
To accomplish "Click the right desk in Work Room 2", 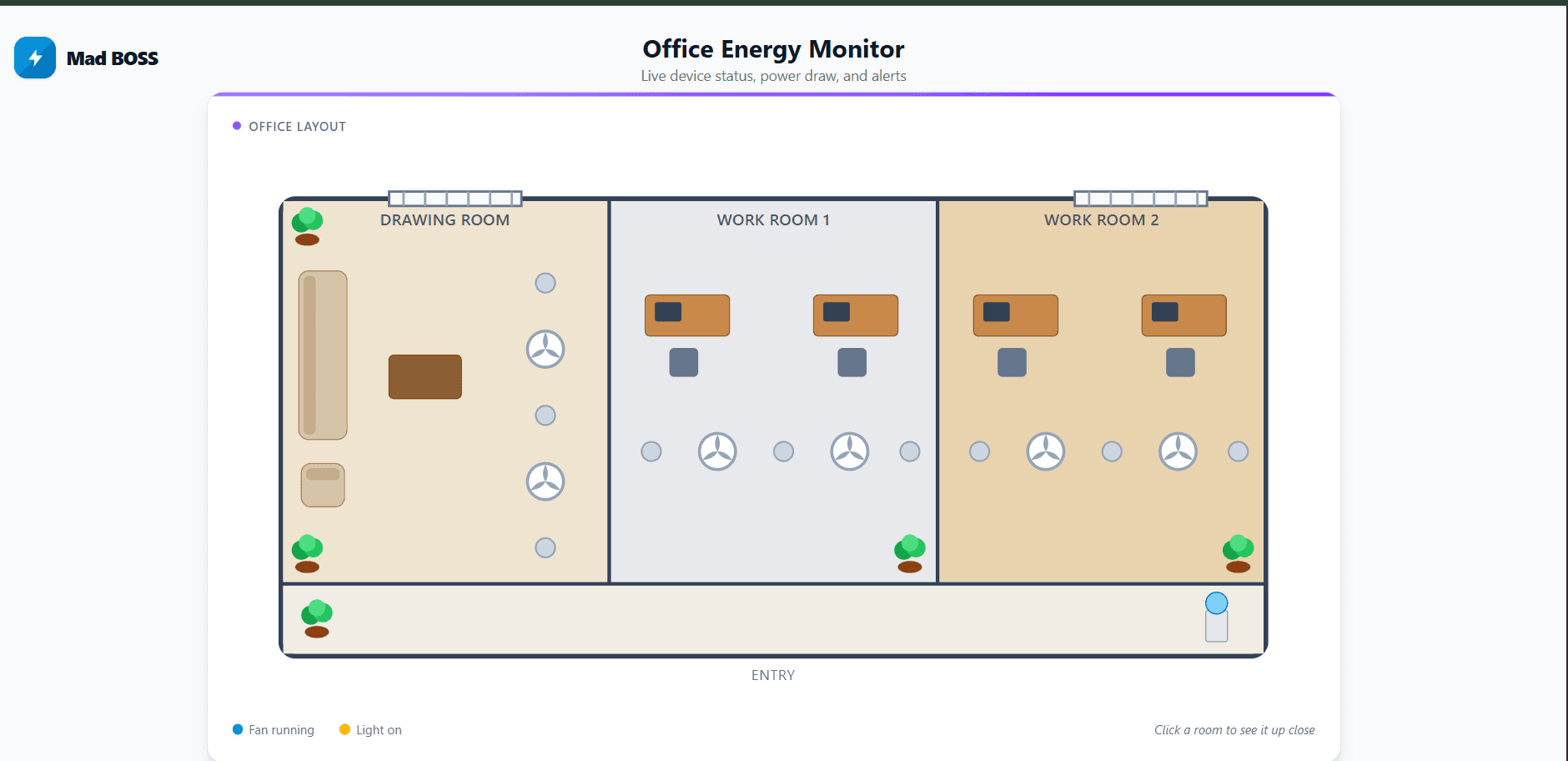I will click(1184, 315).
